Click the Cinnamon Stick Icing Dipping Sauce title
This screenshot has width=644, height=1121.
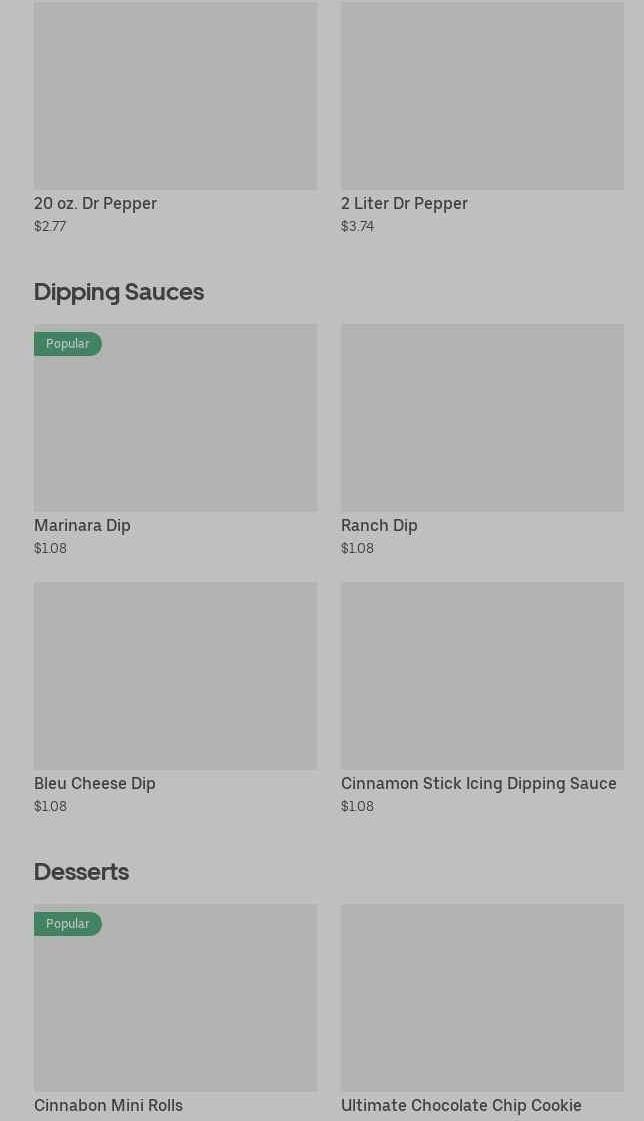(478, 783)
